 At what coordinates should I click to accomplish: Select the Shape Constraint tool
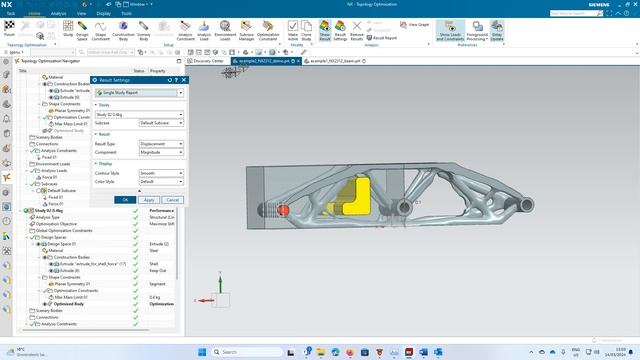pyautogui.click(x=100, y=31)
